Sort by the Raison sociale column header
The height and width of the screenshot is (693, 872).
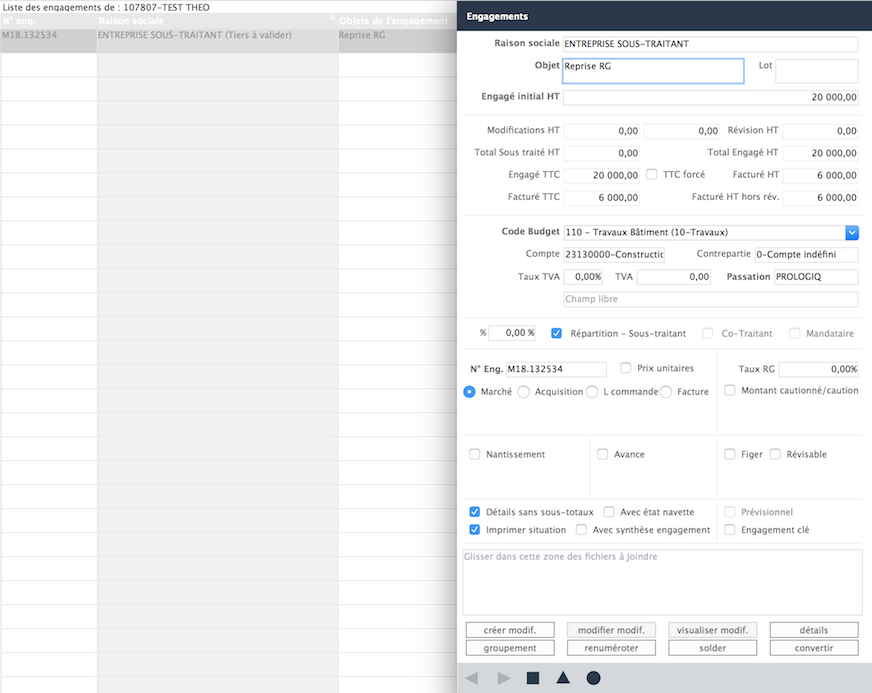click(x=217, y=21)
